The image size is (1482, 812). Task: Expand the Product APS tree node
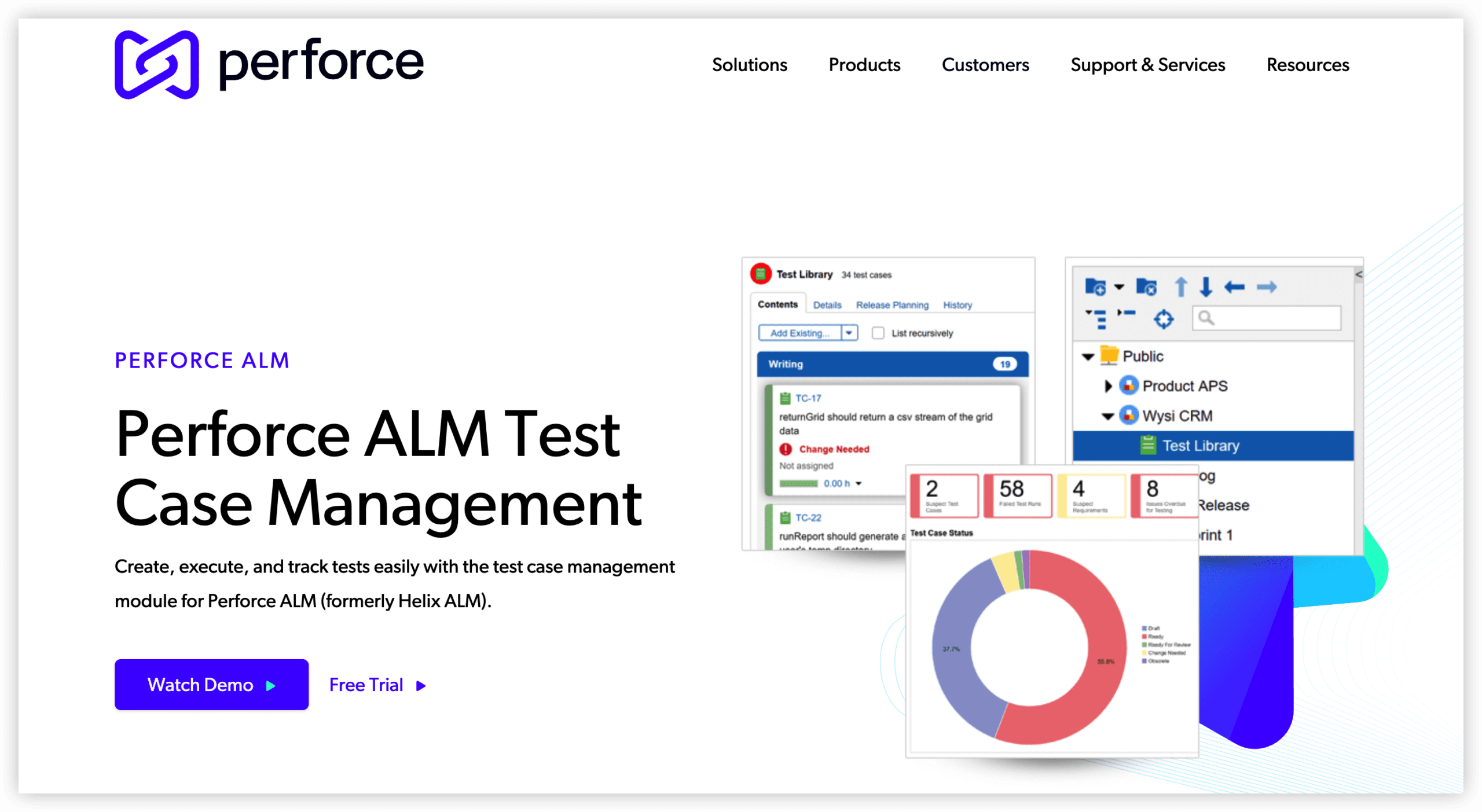pos(1108,386)
